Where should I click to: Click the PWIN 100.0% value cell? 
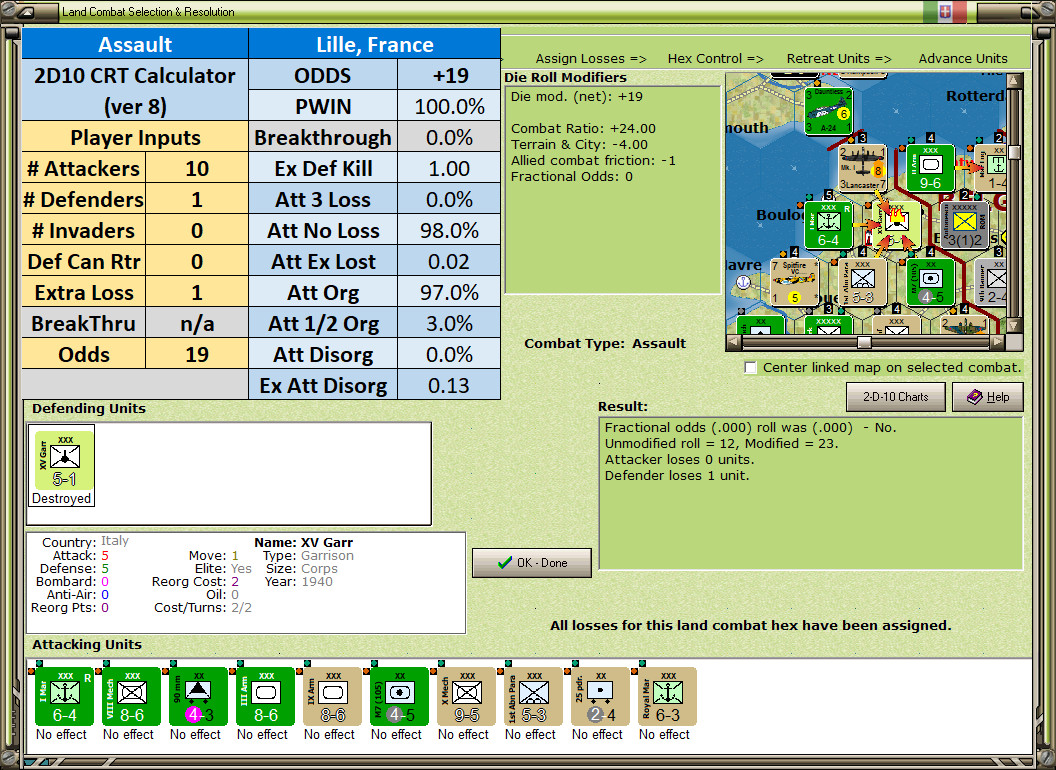[449, 106]
